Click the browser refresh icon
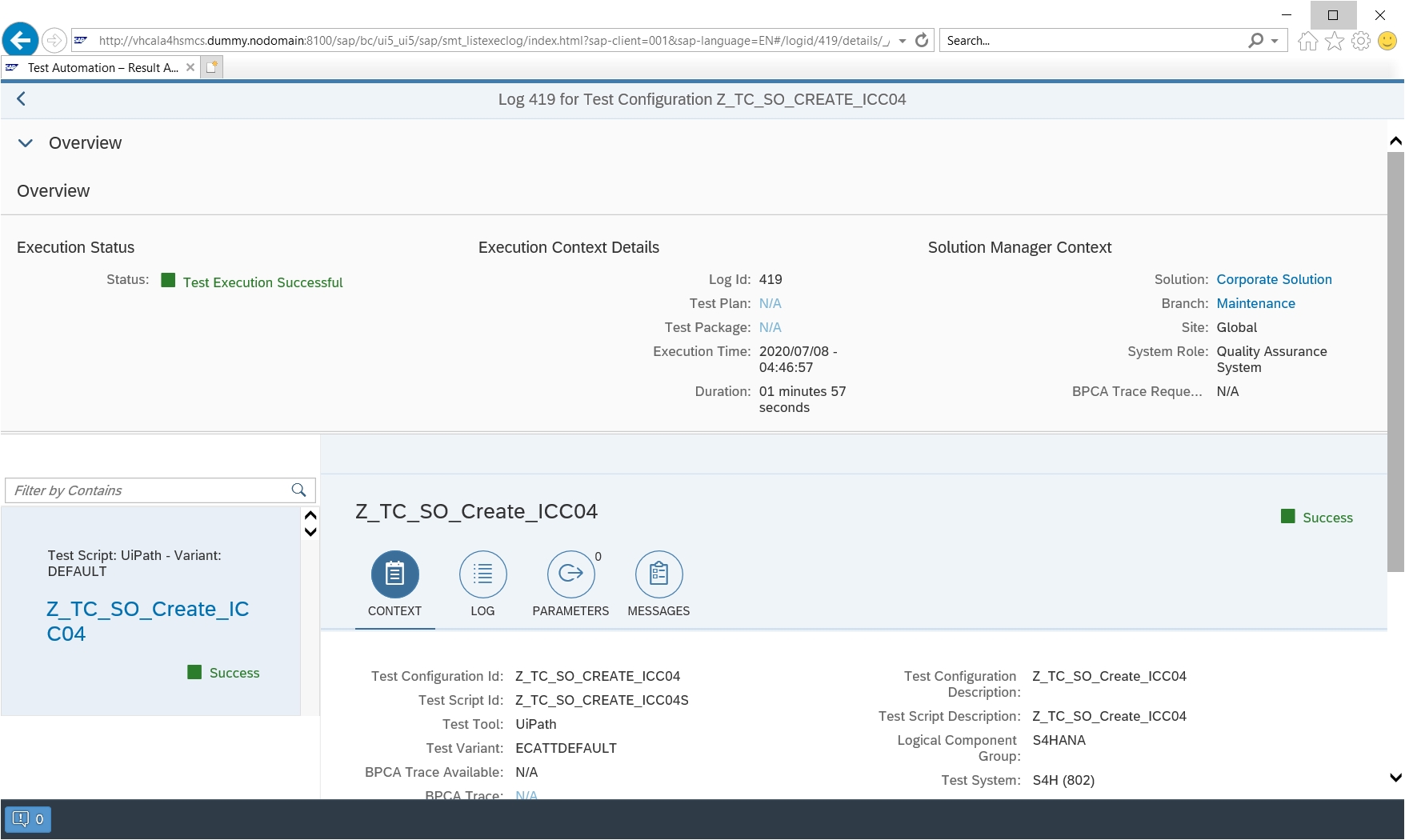1405x840 pixels. (x=922, y=41)
